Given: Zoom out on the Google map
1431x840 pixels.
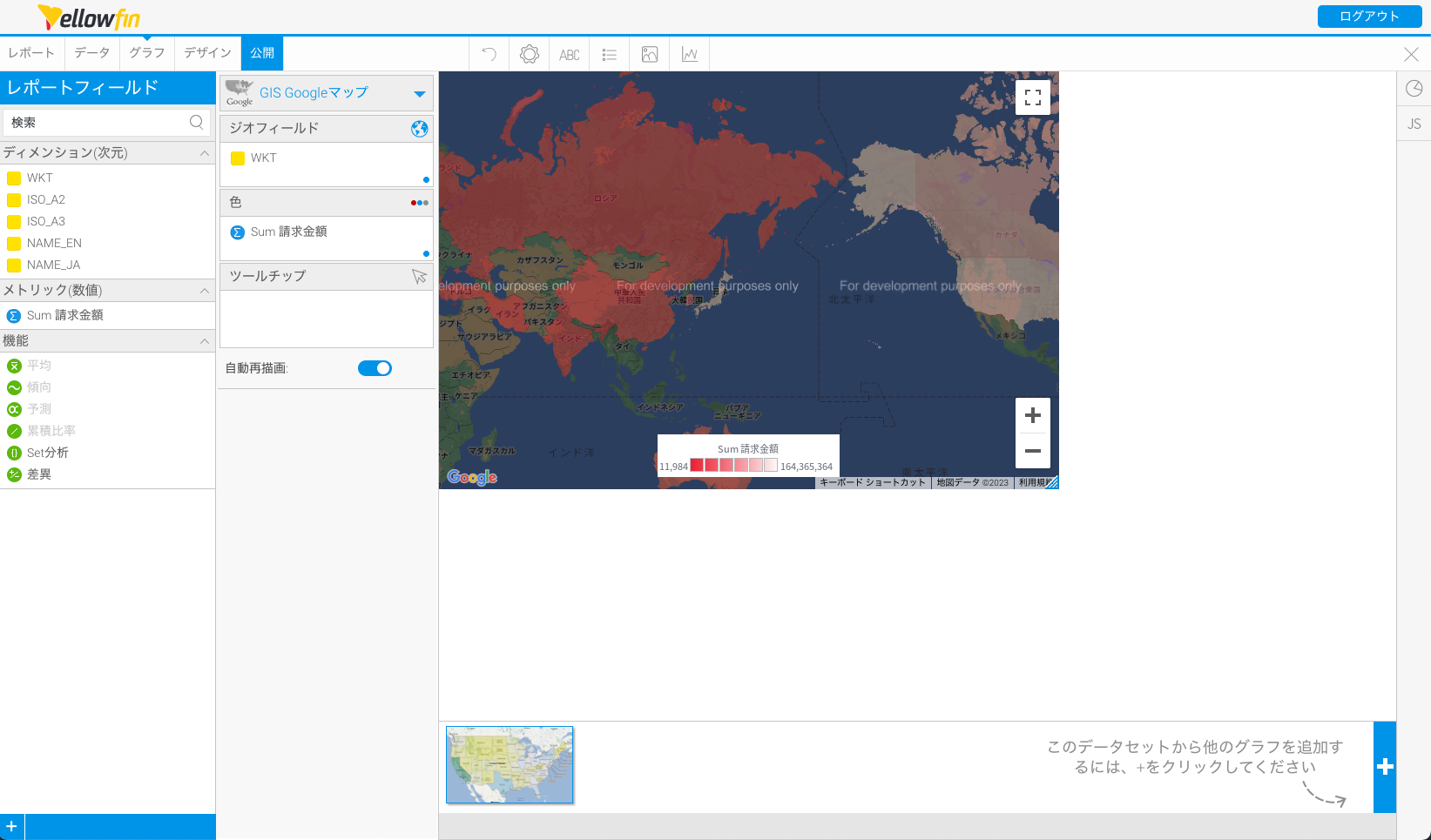Looking at the screenshot, I should point(1033,451).
